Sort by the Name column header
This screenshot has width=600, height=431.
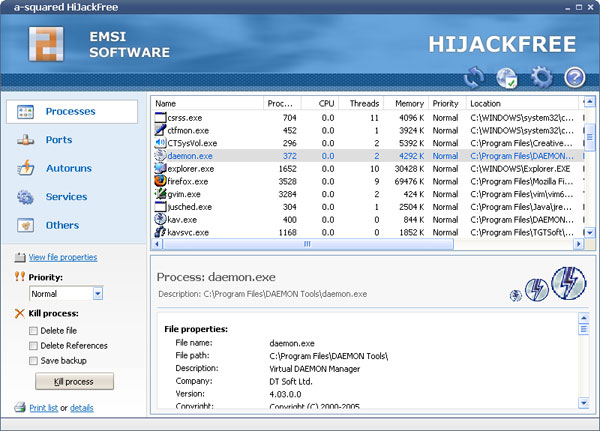tap(207, 103)
